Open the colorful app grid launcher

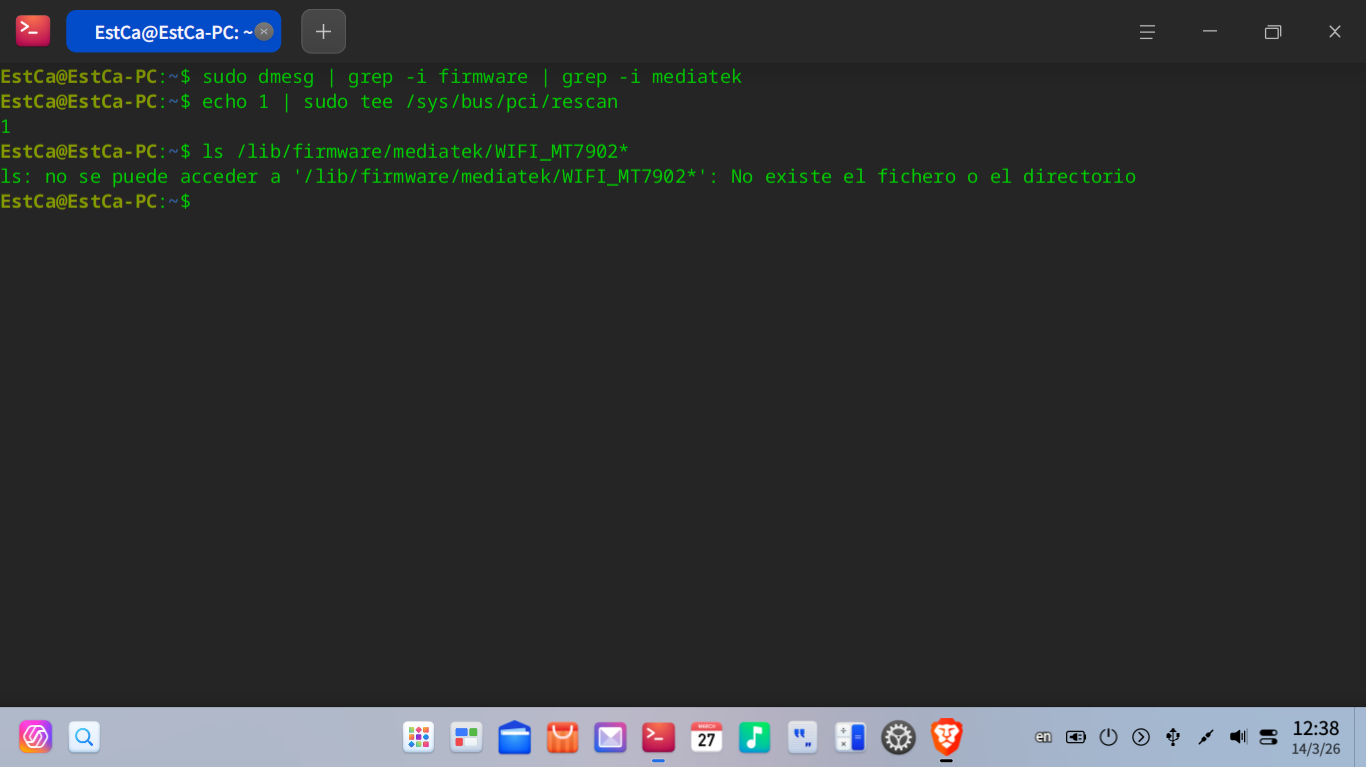click(418, 737)
